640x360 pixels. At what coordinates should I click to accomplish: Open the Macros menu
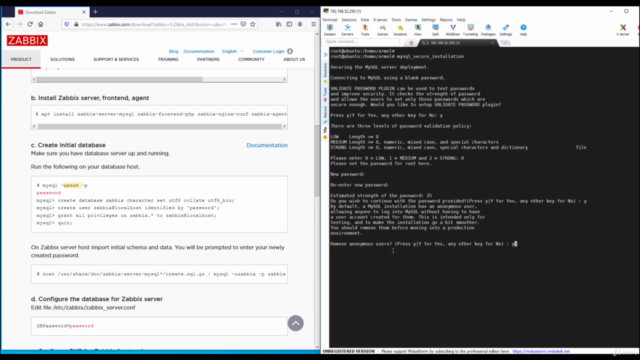(x=446, y=20)
